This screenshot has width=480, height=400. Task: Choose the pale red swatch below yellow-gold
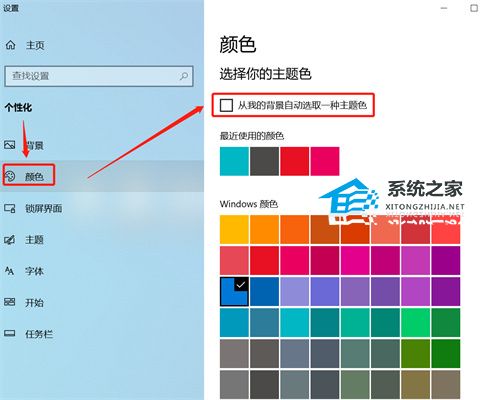(x=234, y=261)
